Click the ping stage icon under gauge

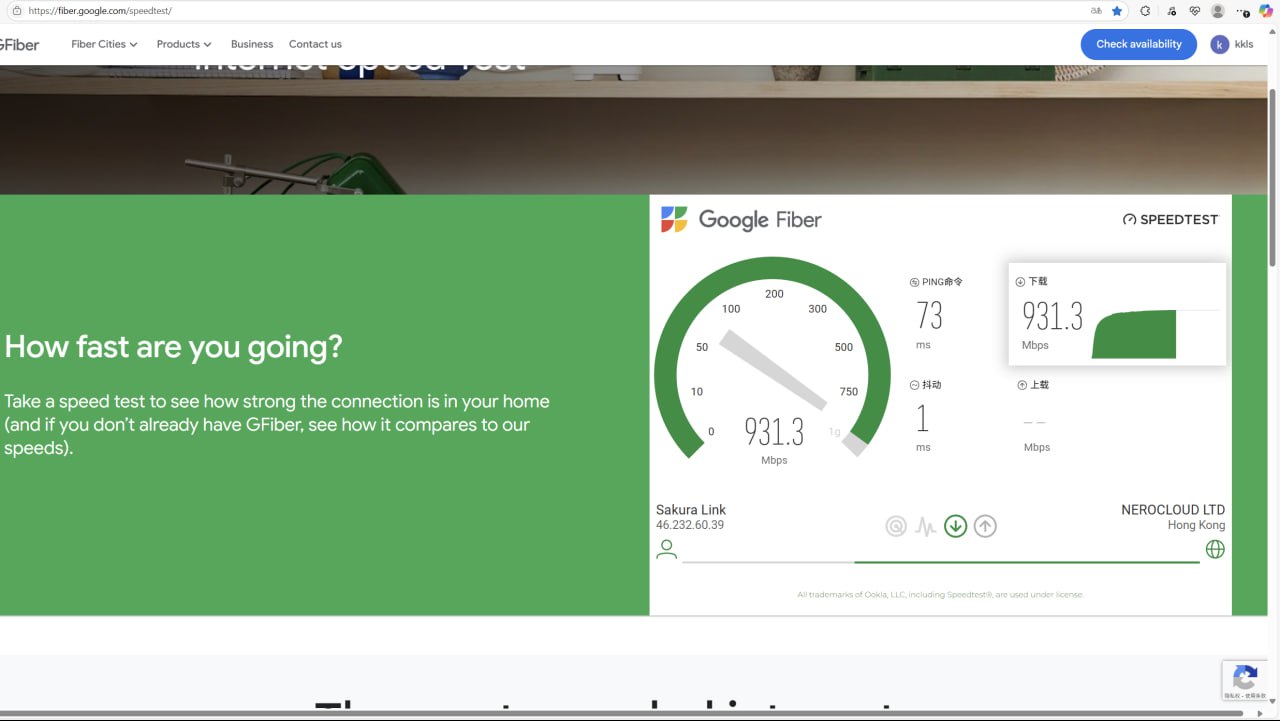tap(896, 526)
